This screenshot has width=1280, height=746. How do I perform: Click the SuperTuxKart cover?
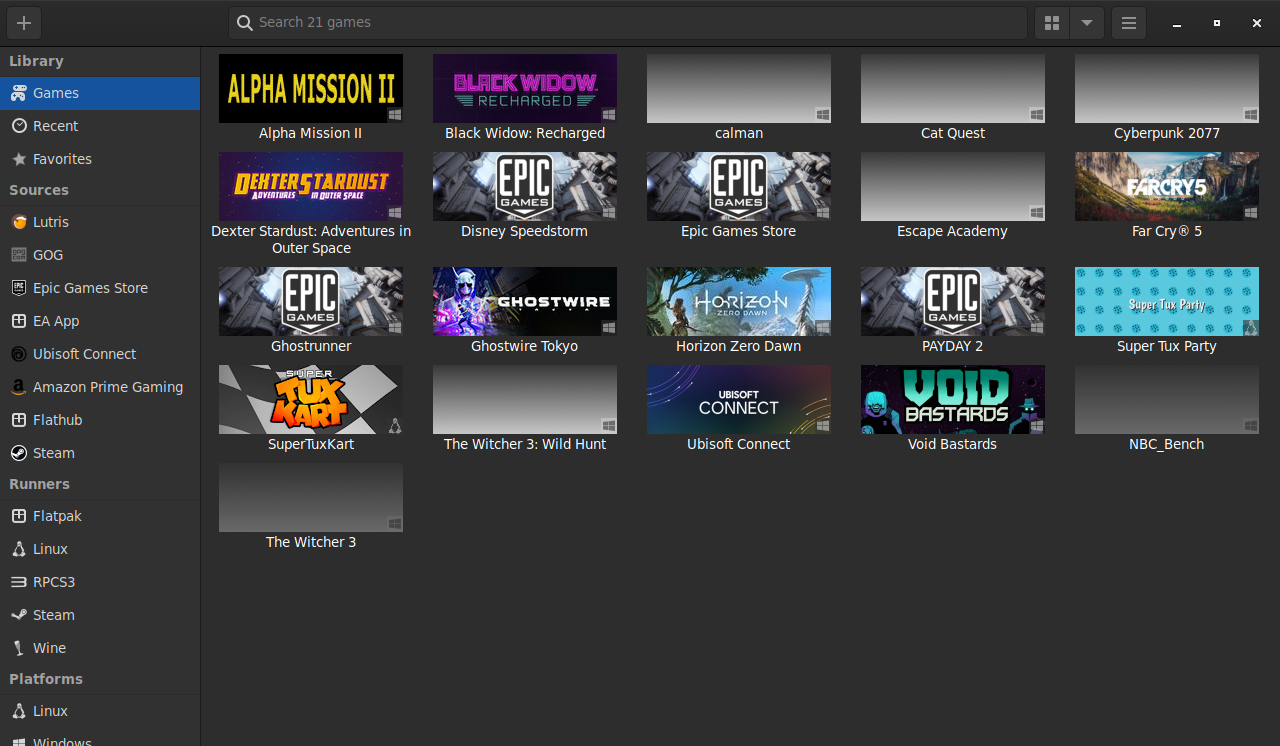[311, 399]
